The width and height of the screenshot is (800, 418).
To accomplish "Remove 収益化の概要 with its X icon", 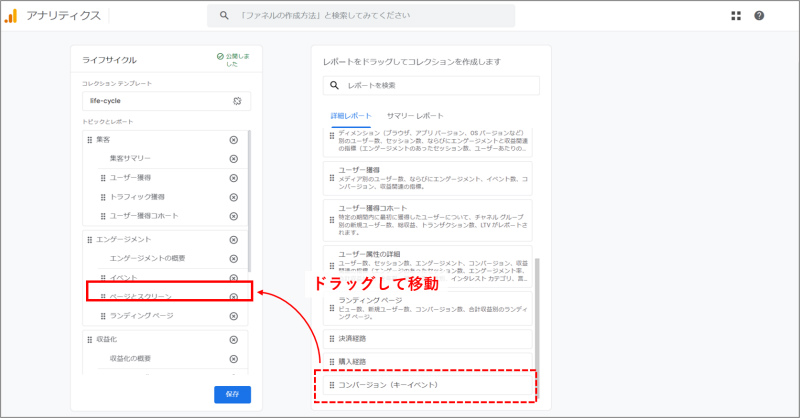I will point(234,359).
